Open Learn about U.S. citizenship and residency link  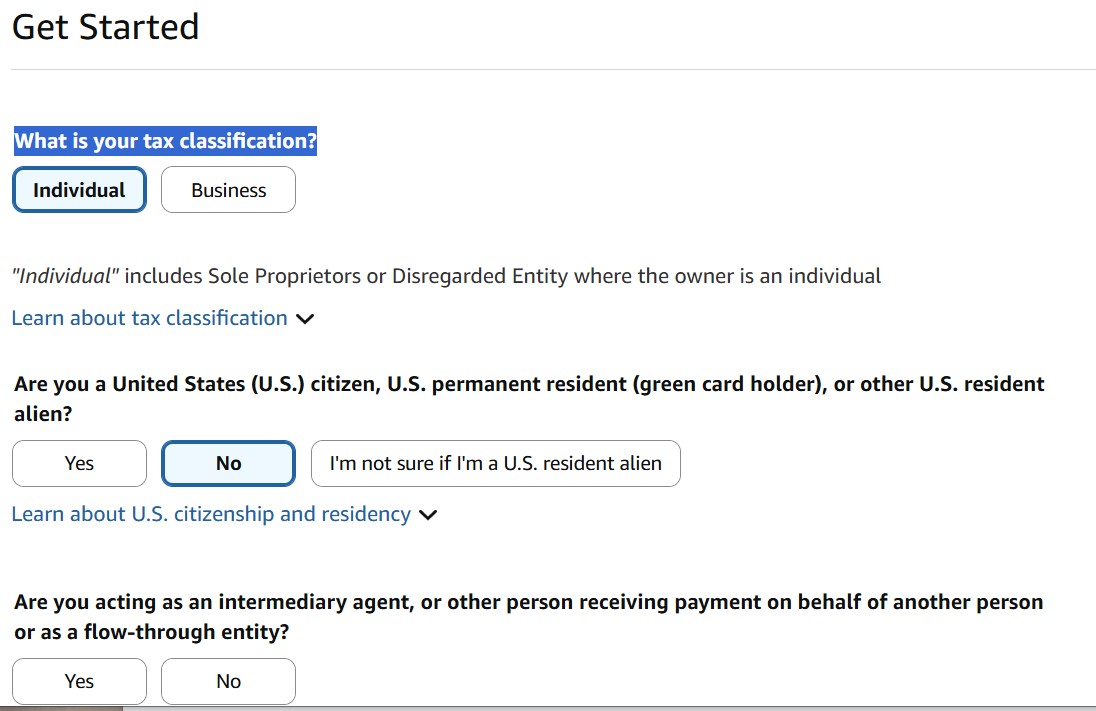click(x=211, y=514)
